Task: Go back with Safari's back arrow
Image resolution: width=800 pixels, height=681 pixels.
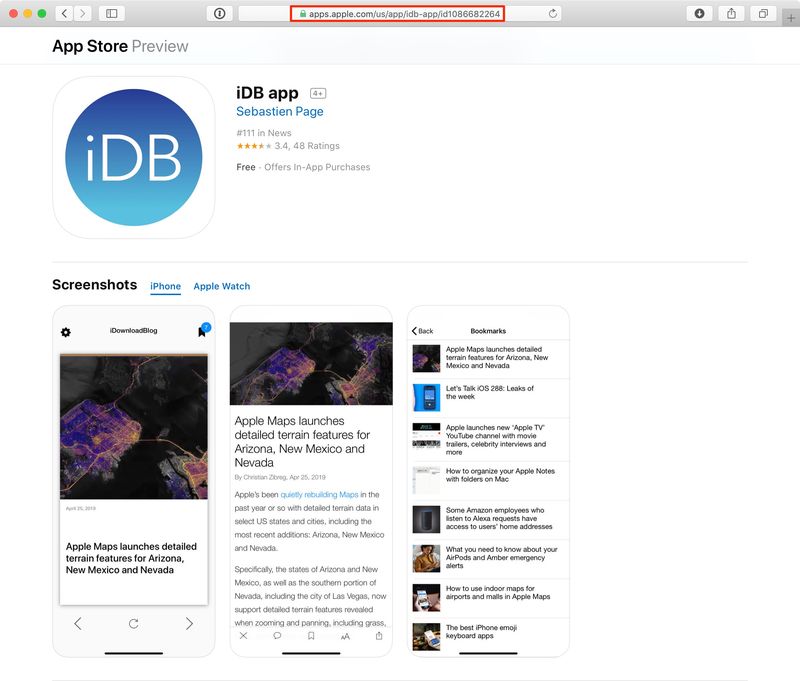Action: 64,14
